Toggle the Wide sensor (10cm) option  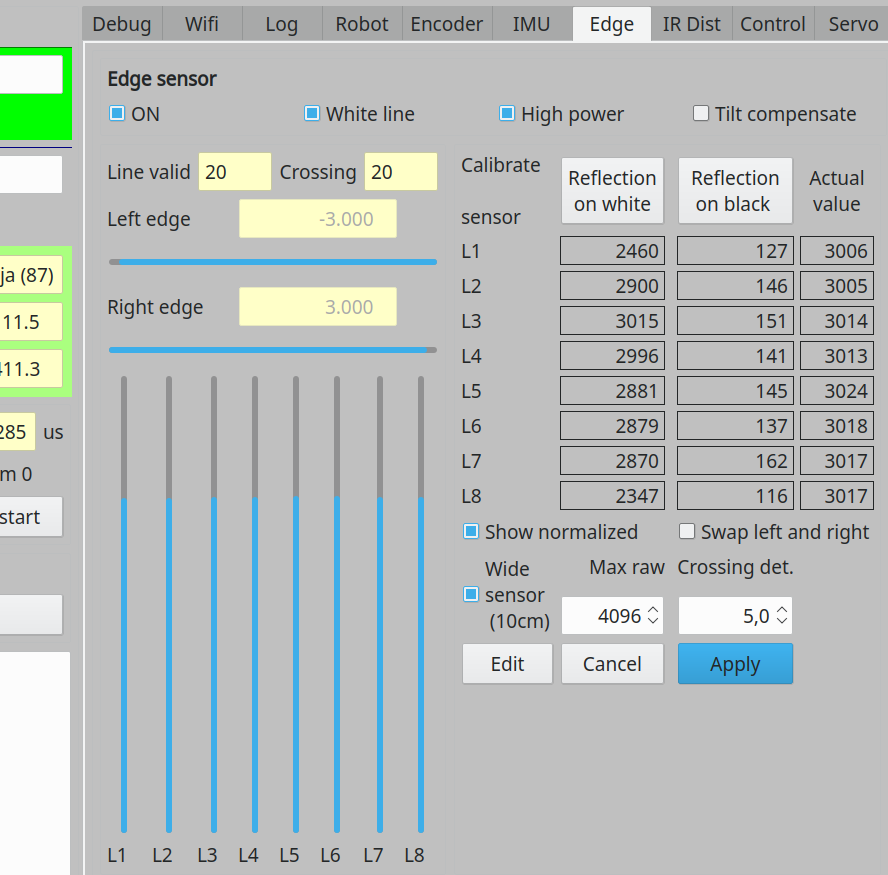pos(470,593)
